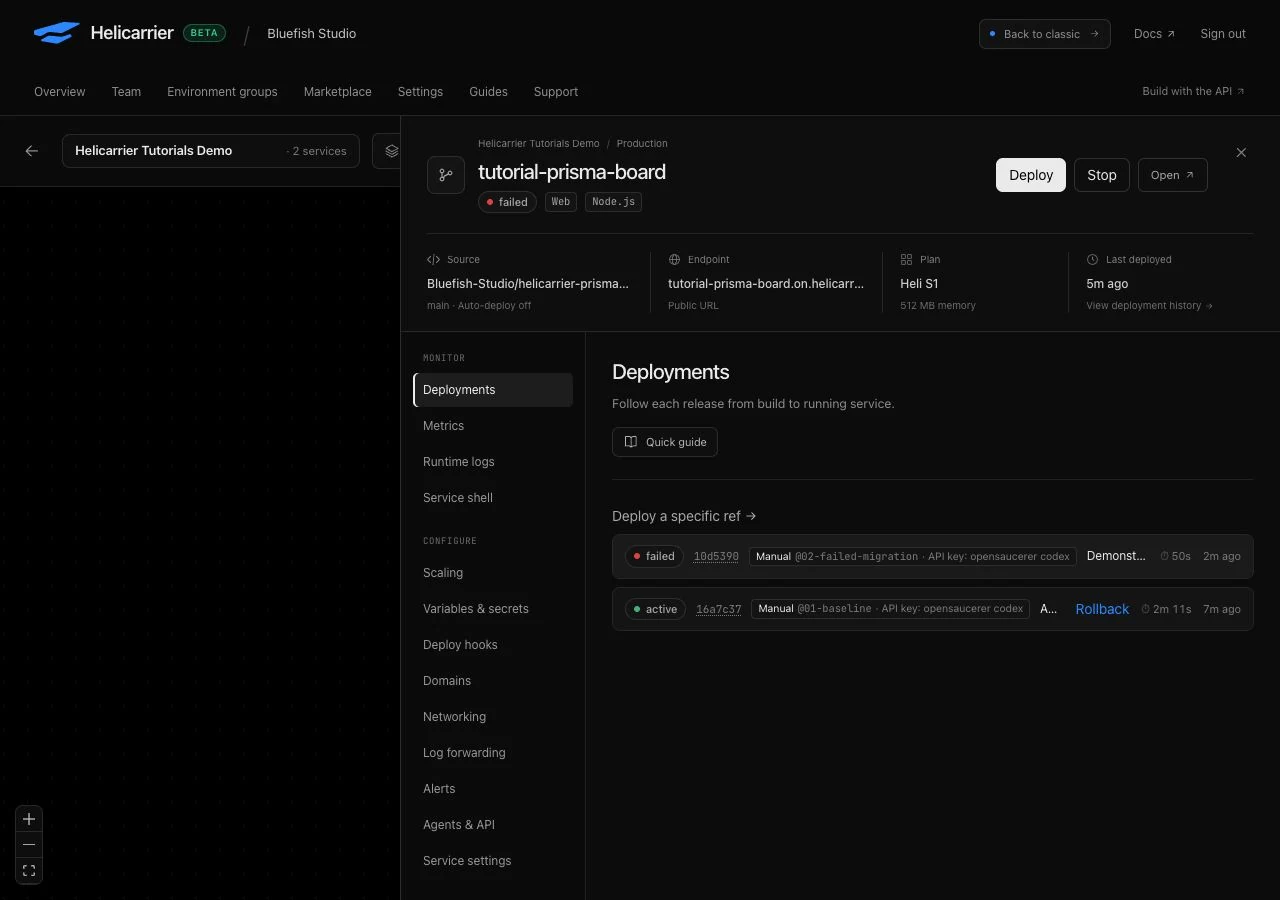1280x900 pixels.
Task: Zoom out on the canvas
Action: (29, 845)
